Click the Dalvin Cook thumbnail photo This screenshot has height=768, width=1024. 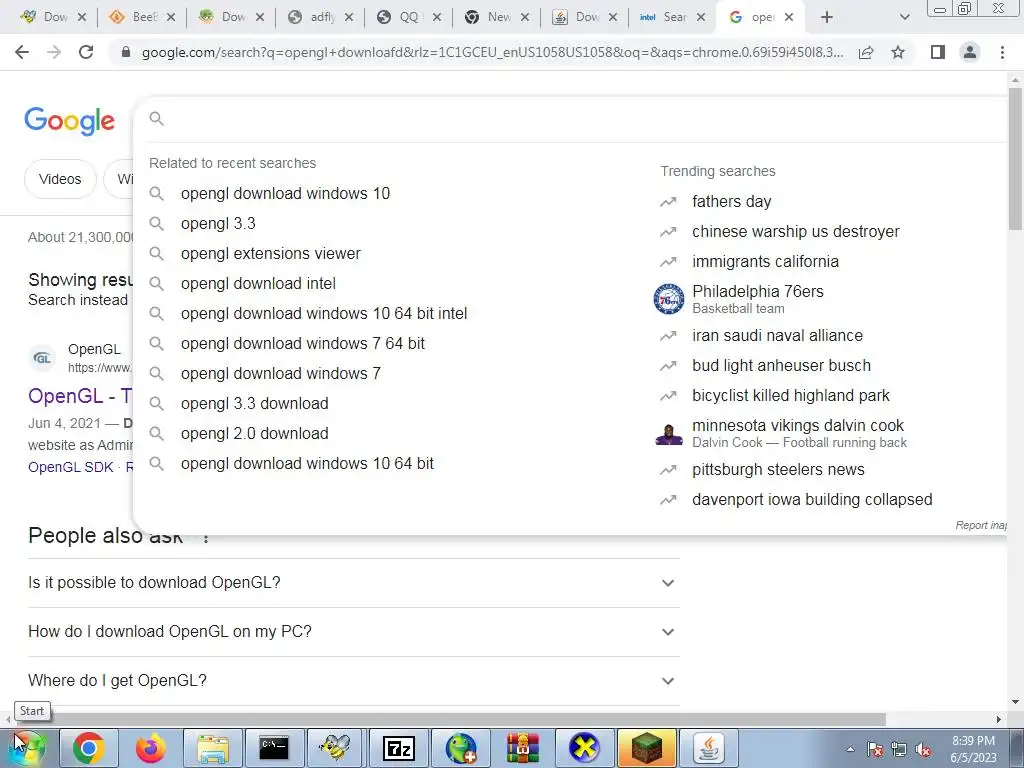tap(669, 434)
